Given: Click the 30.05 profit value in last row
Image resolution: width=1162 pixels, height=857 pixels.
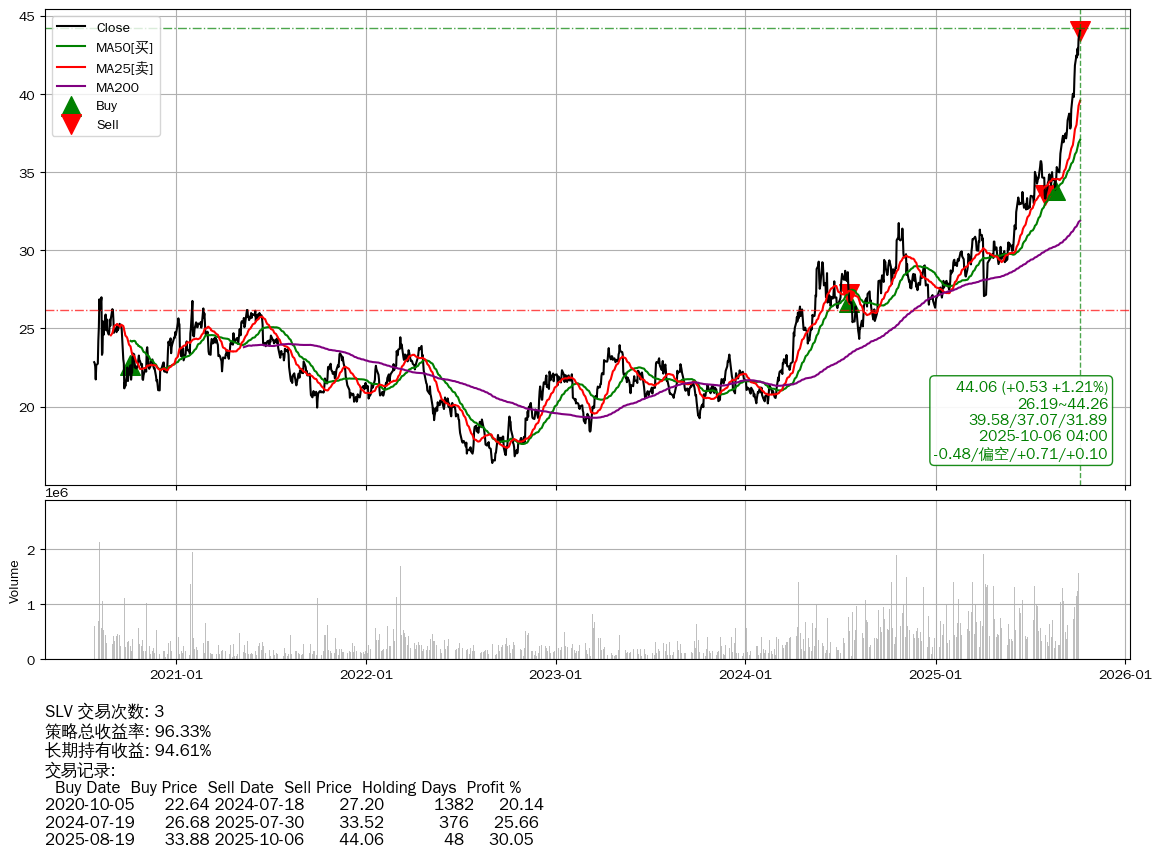Looking at the screenshot, I should point(511,840).
